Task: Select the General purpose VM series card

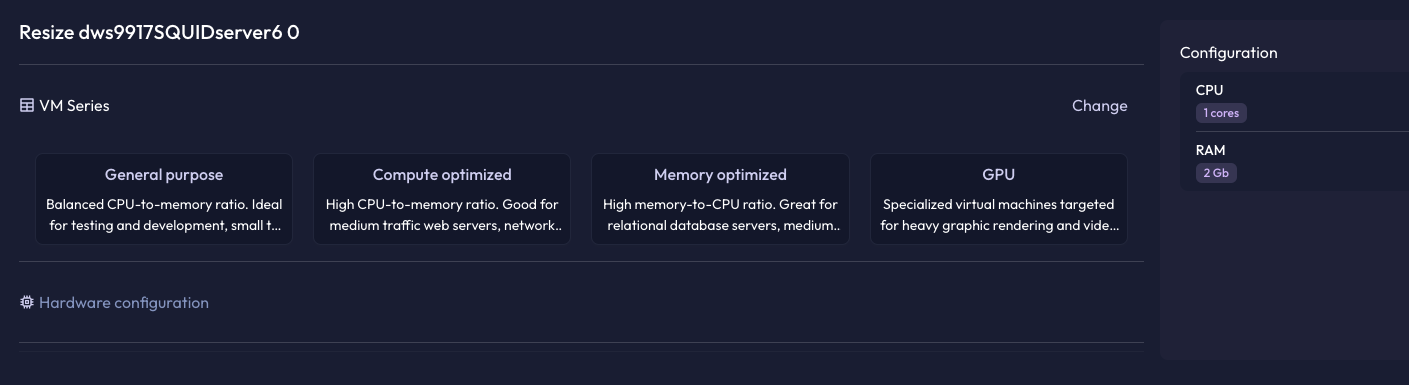Action: pos(164,199)
